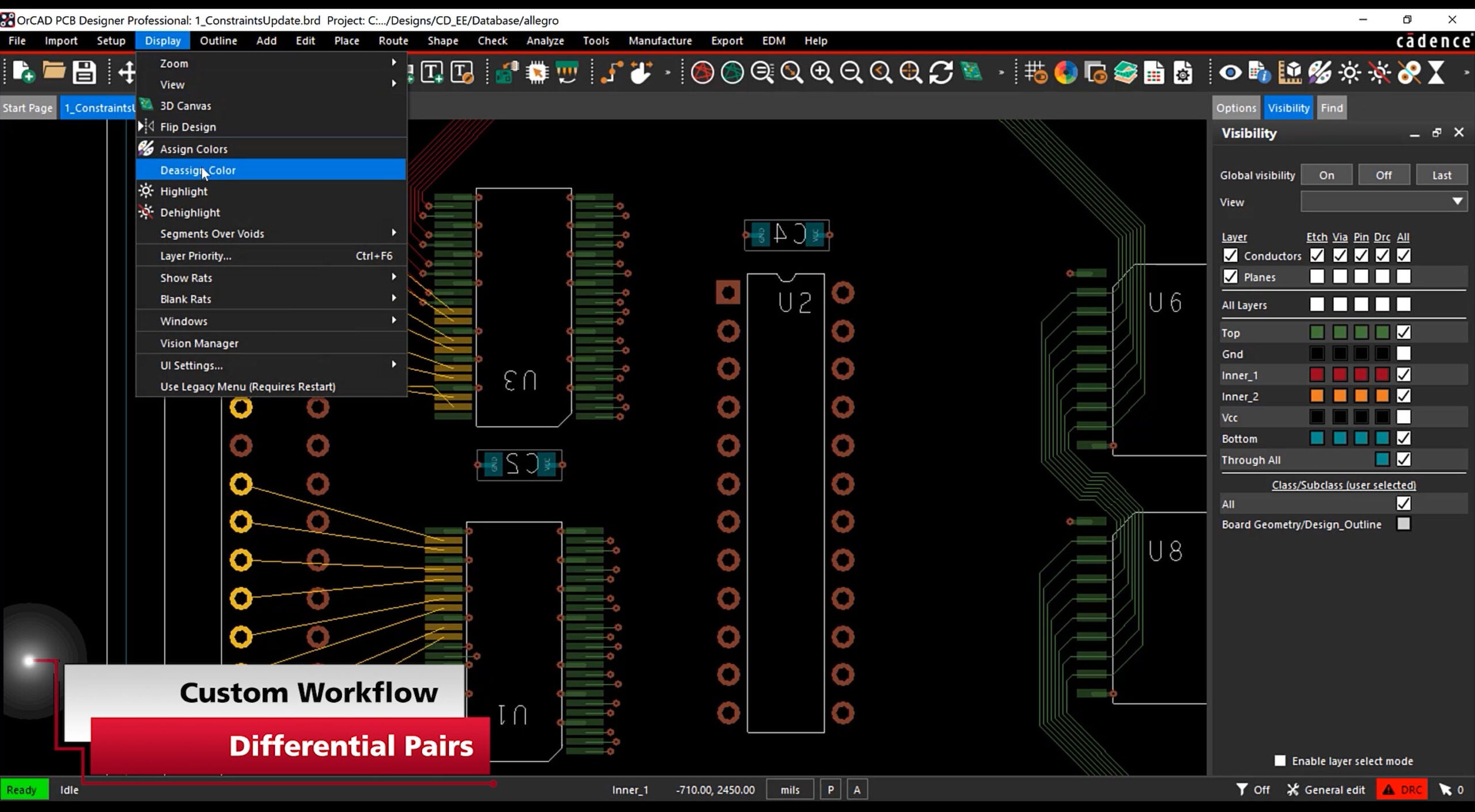The width and height of the screenshot is (1475, 812).
Task: Check Enable layer select mode
Action: [x=1280, y=761]
